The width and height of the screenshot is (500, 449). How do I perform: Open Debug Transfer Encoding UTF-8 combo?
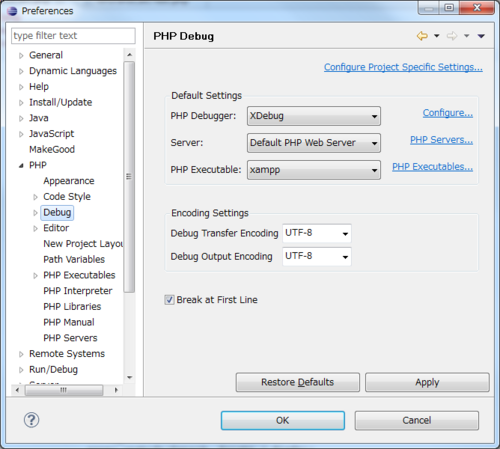(x=317, y=233)
